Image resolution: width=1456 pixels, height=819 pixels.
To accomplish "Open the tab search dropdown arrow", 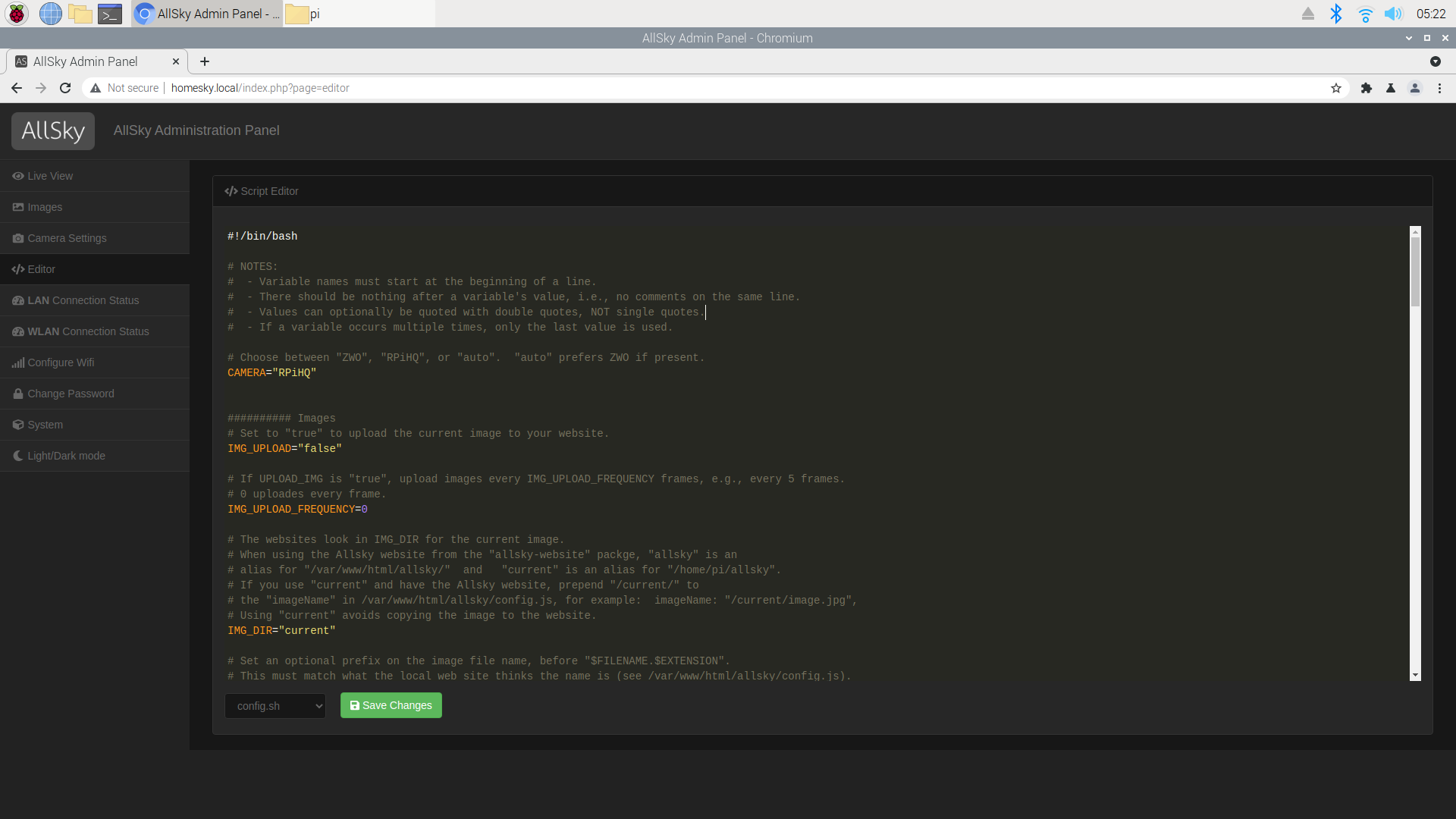I will (1436, 61).
